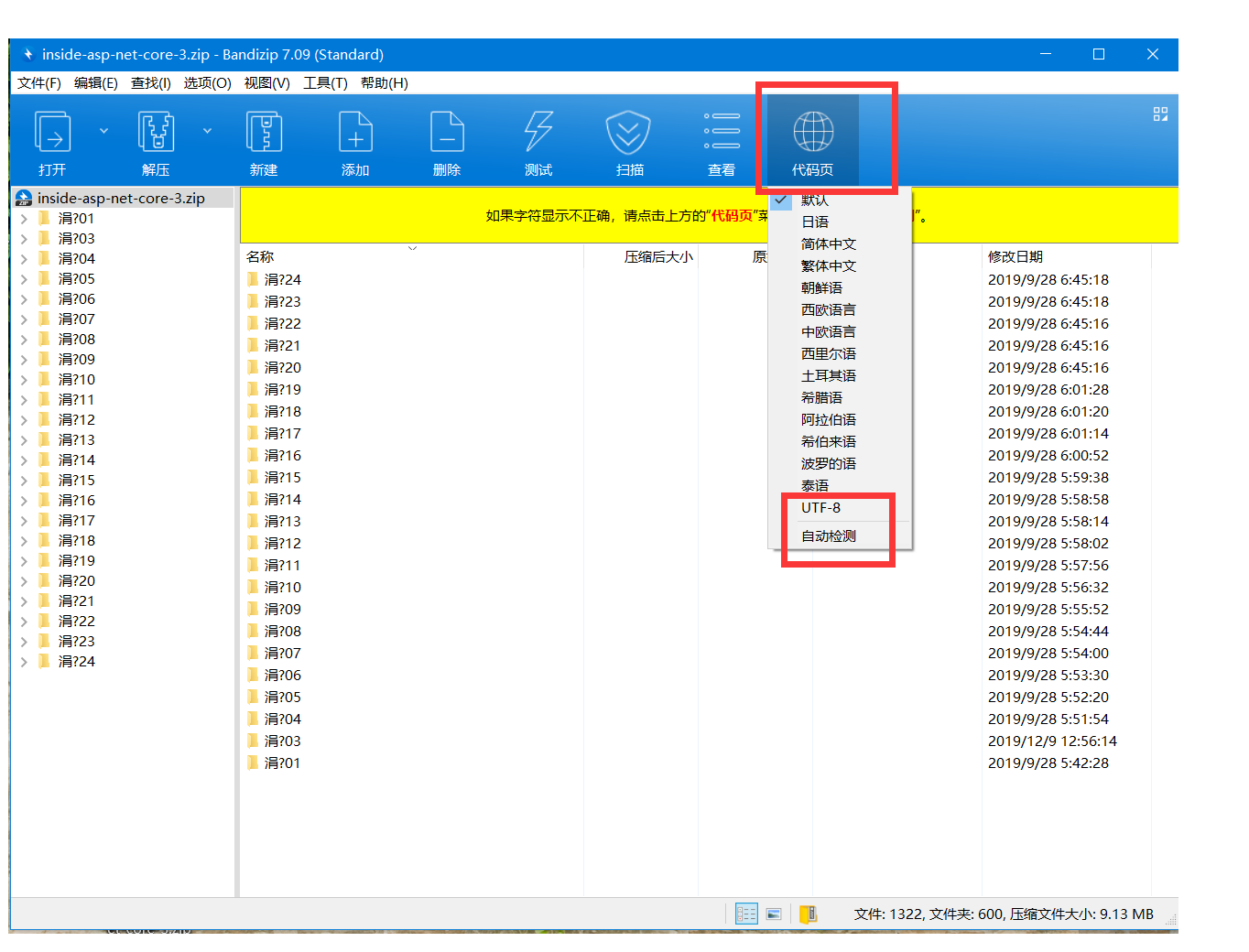Open the 选项(O) menu

207,83
